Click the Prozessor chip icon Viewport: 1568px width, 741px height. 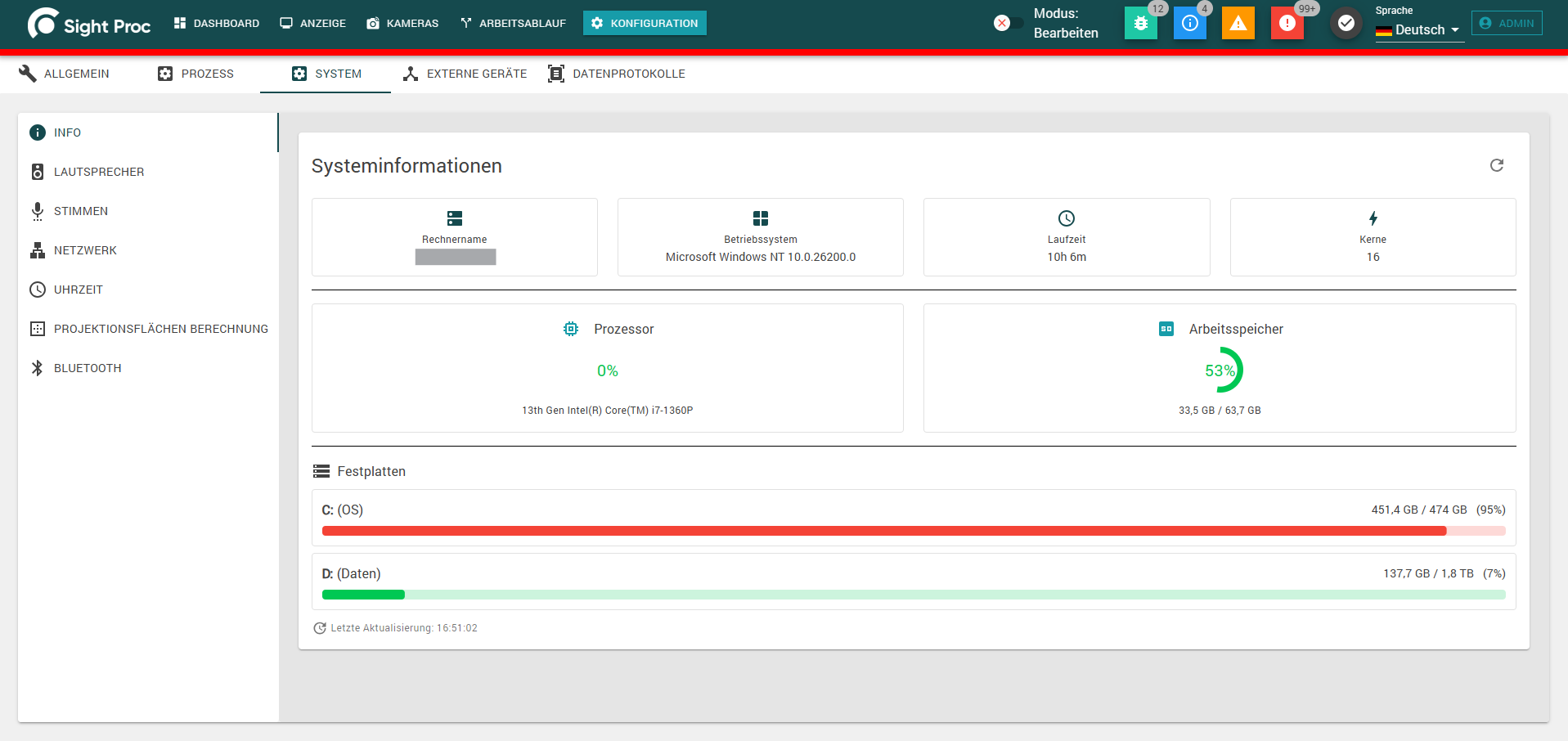click(x=571, y=329)
